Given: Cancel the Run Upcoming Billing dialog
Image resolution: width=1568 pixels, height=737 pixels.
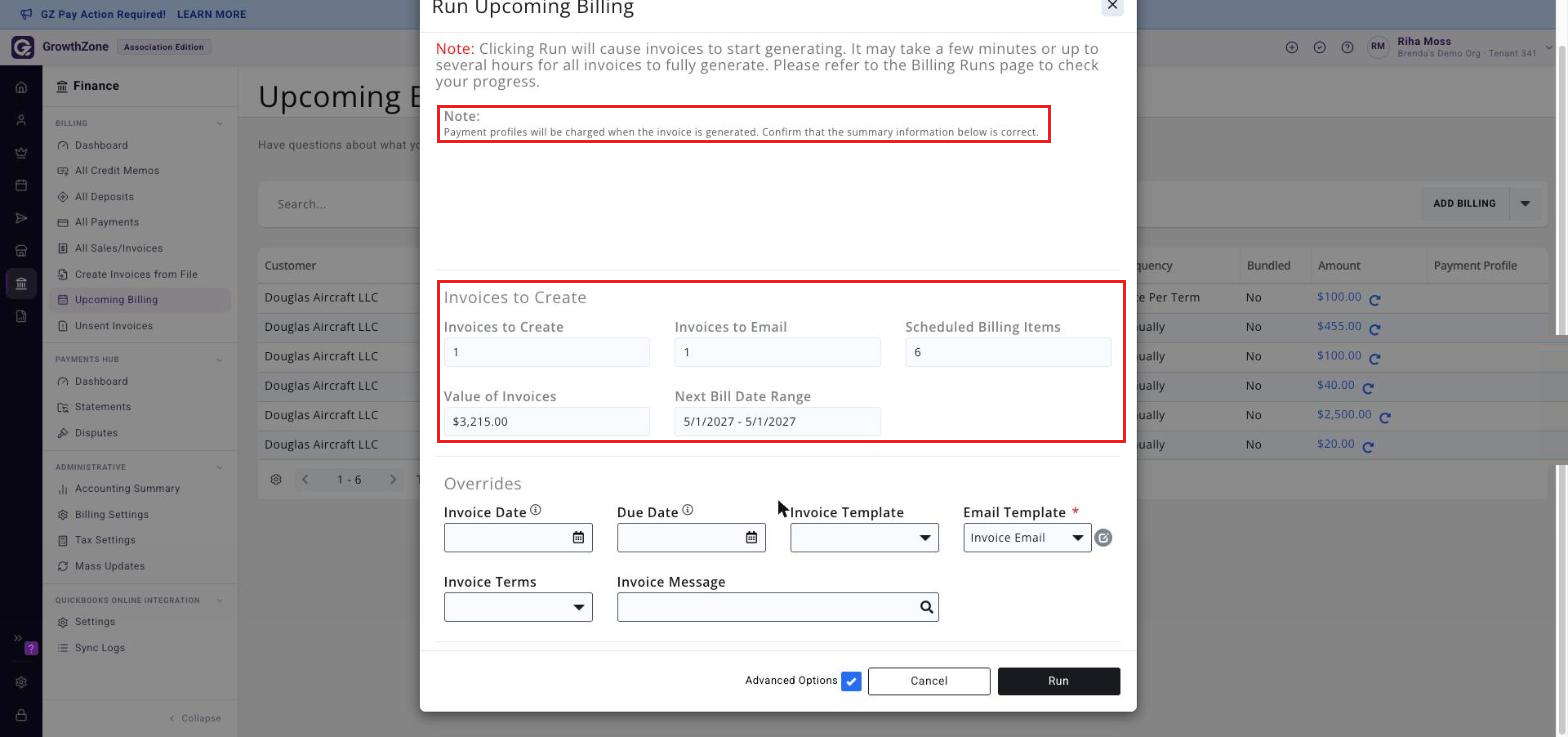Looking at the screenshot, I should pos(929,681).
